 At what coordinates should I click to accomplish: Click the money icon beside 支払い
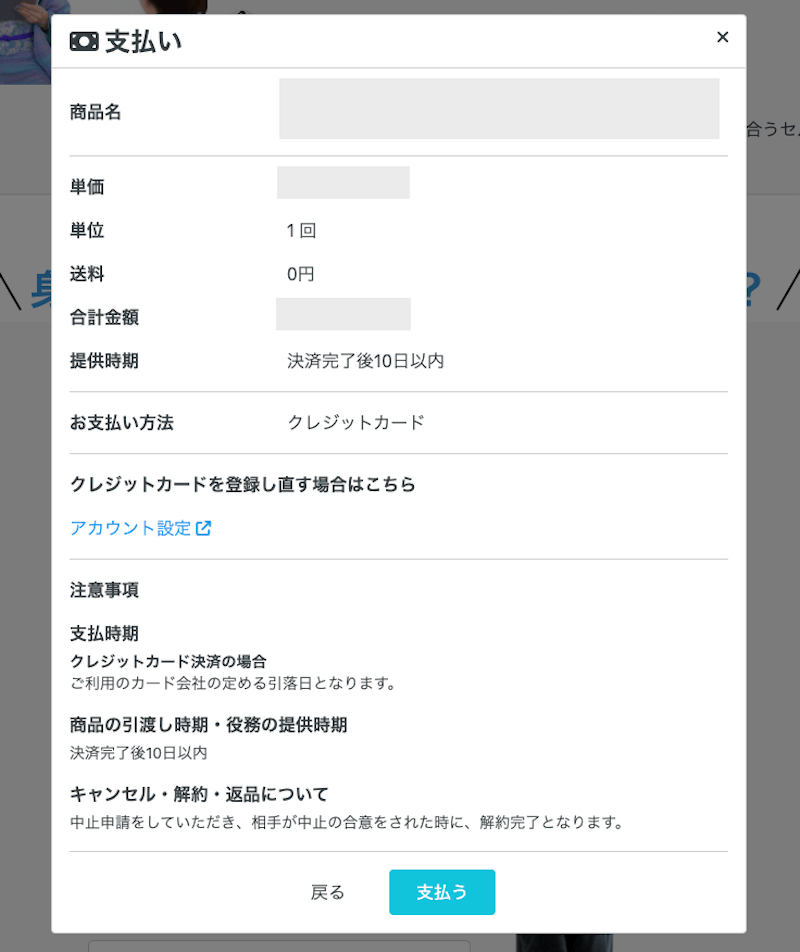[84, 42]
